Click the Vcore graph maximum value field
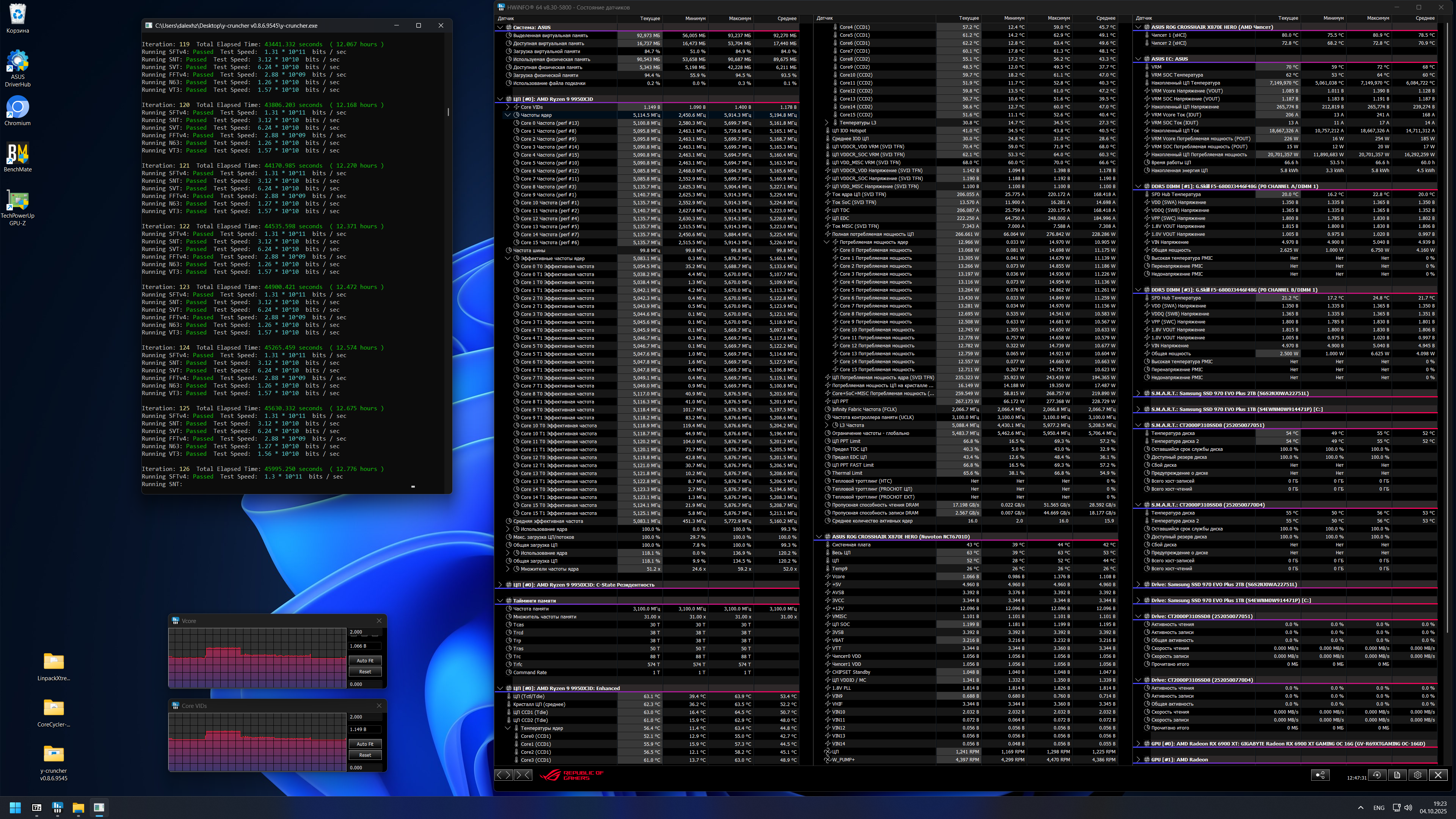The image size is (1456, 819). pos(364,632)
